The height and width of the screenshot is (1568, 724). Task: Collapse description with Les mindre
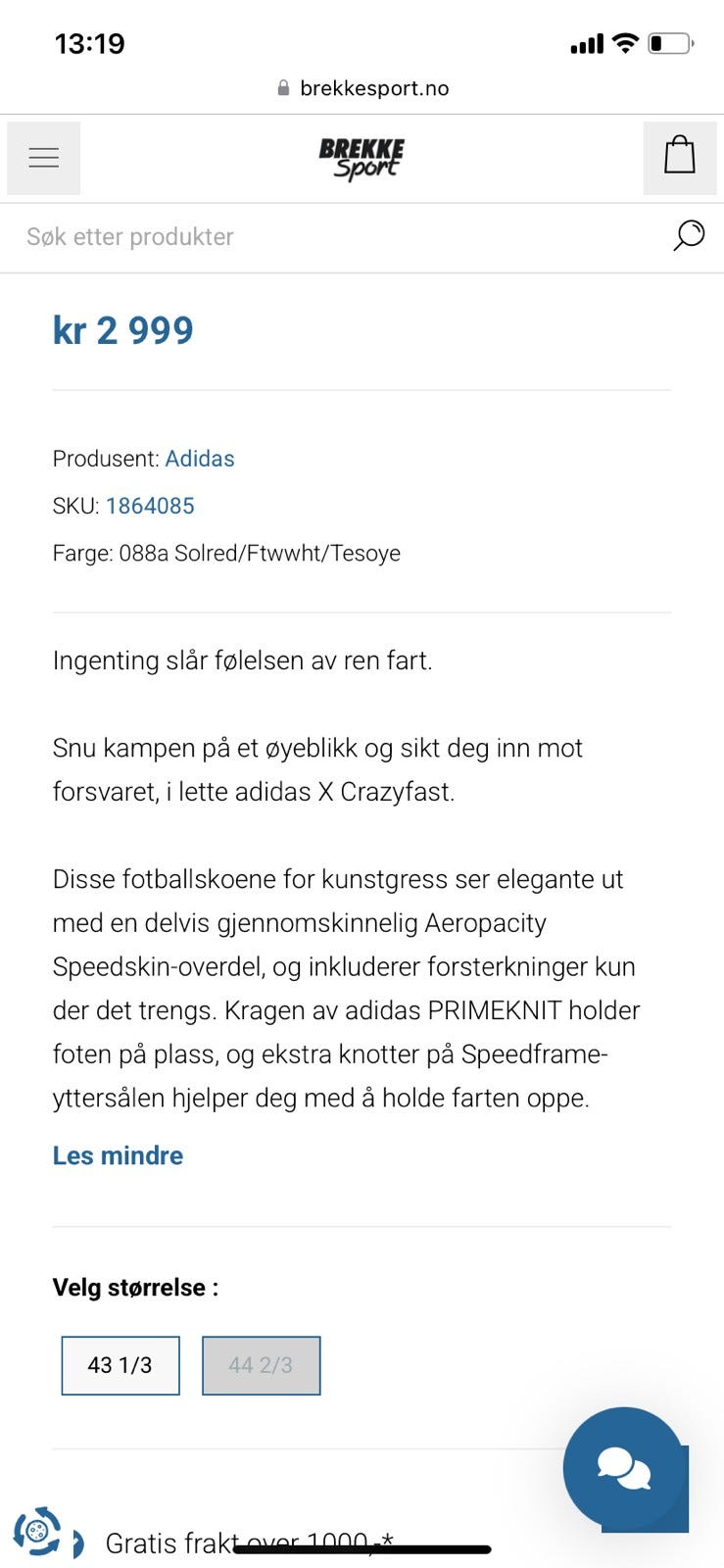118,1155
